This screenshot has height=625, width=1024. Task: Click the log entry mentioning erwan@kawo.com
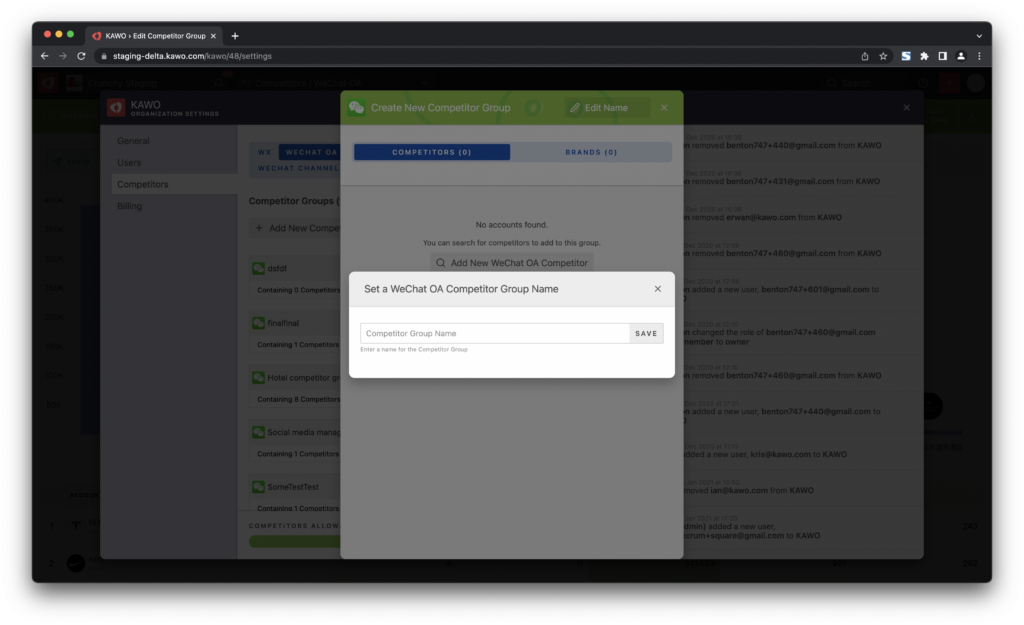coord(803,213)
